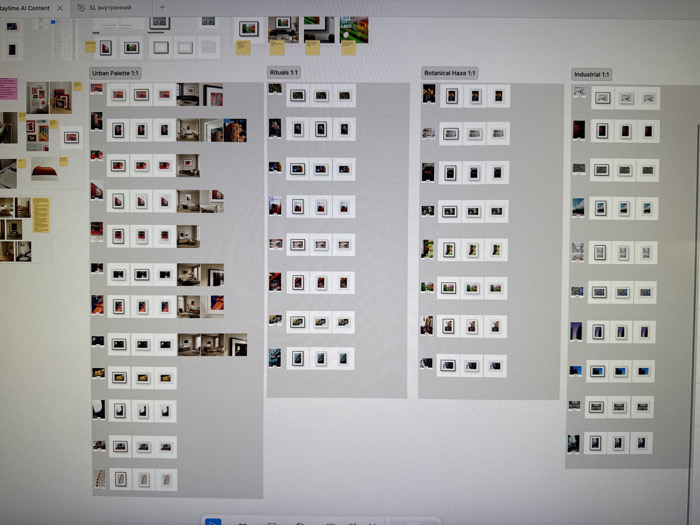
Task: Select Botanical Haze beige portrait source image
Action: tap(427, 325)
